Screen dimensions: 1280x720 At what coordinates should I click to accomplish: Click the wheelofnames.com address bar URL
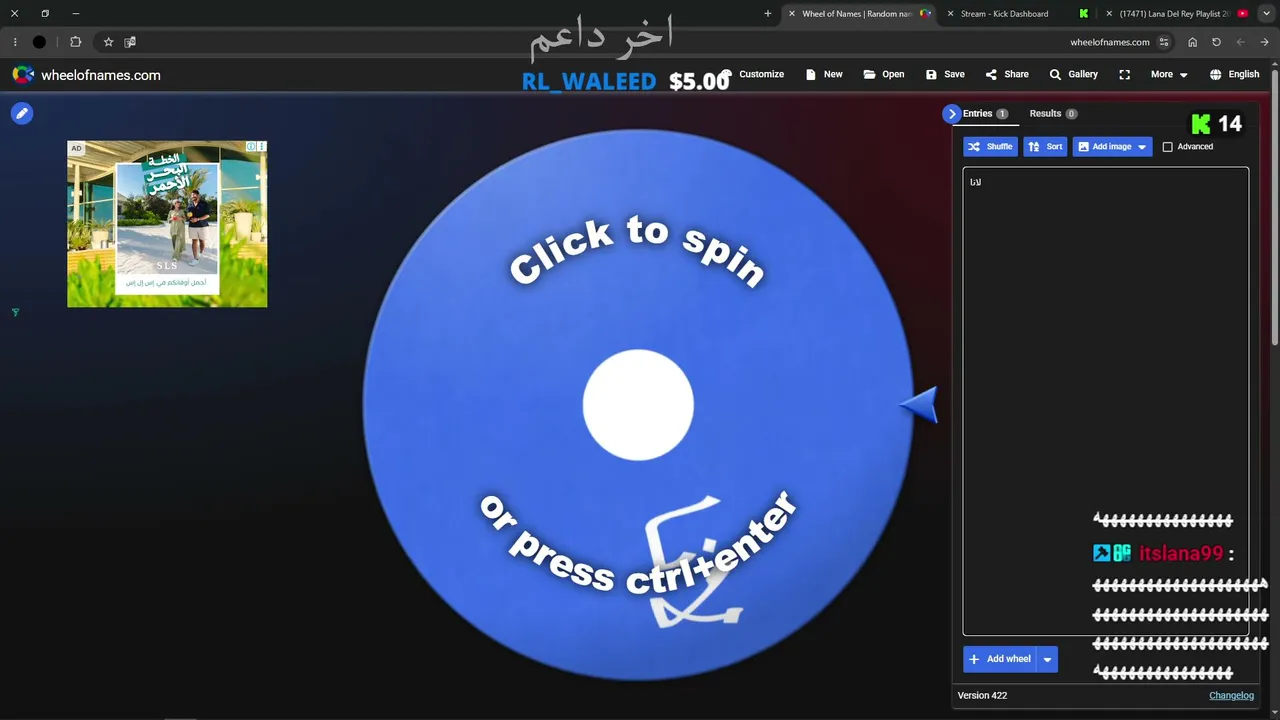pyautogui.click(x=1110, y=42)
